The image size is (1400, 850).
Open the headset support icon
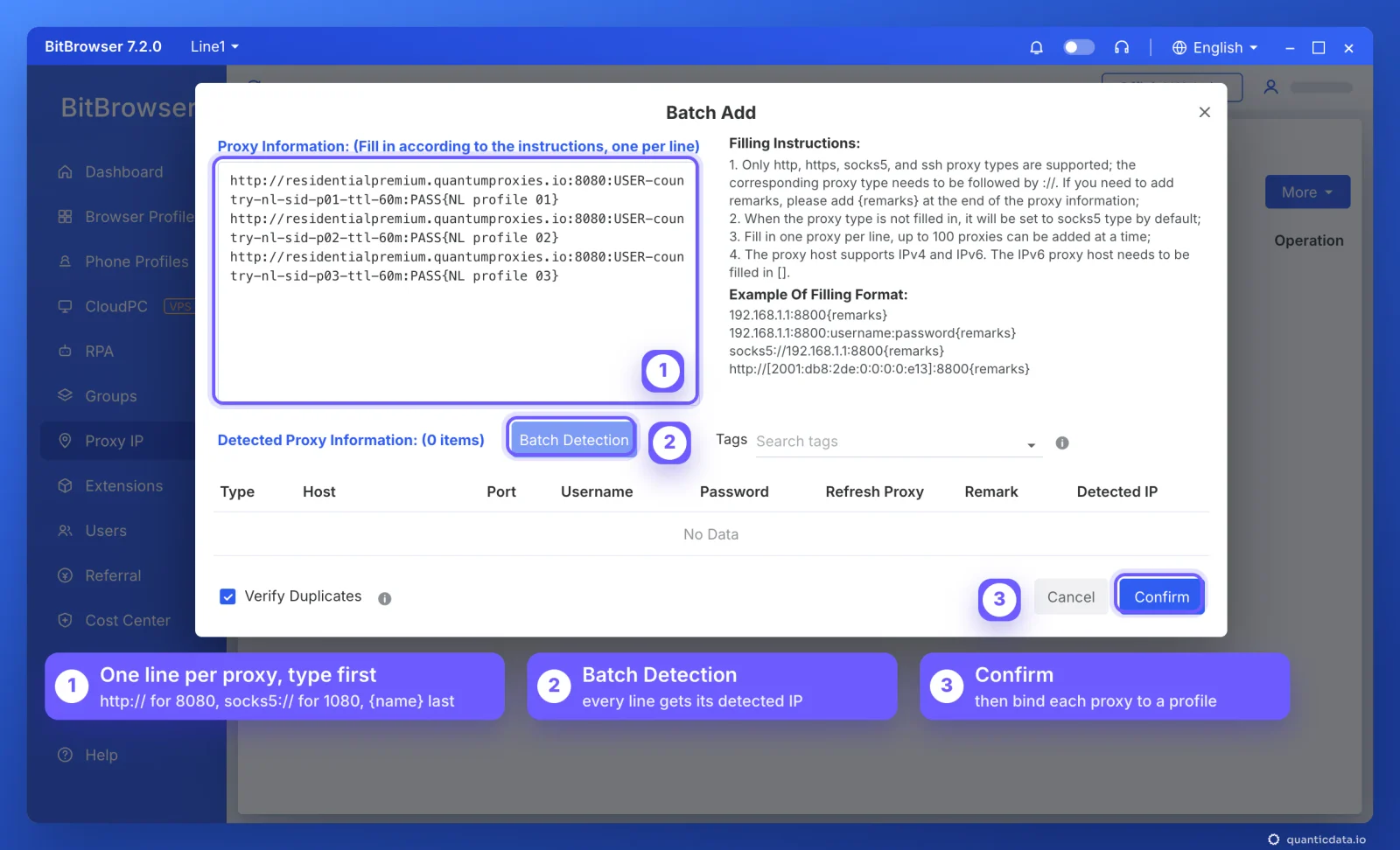pyautogui.click(x=1122, y=47)
